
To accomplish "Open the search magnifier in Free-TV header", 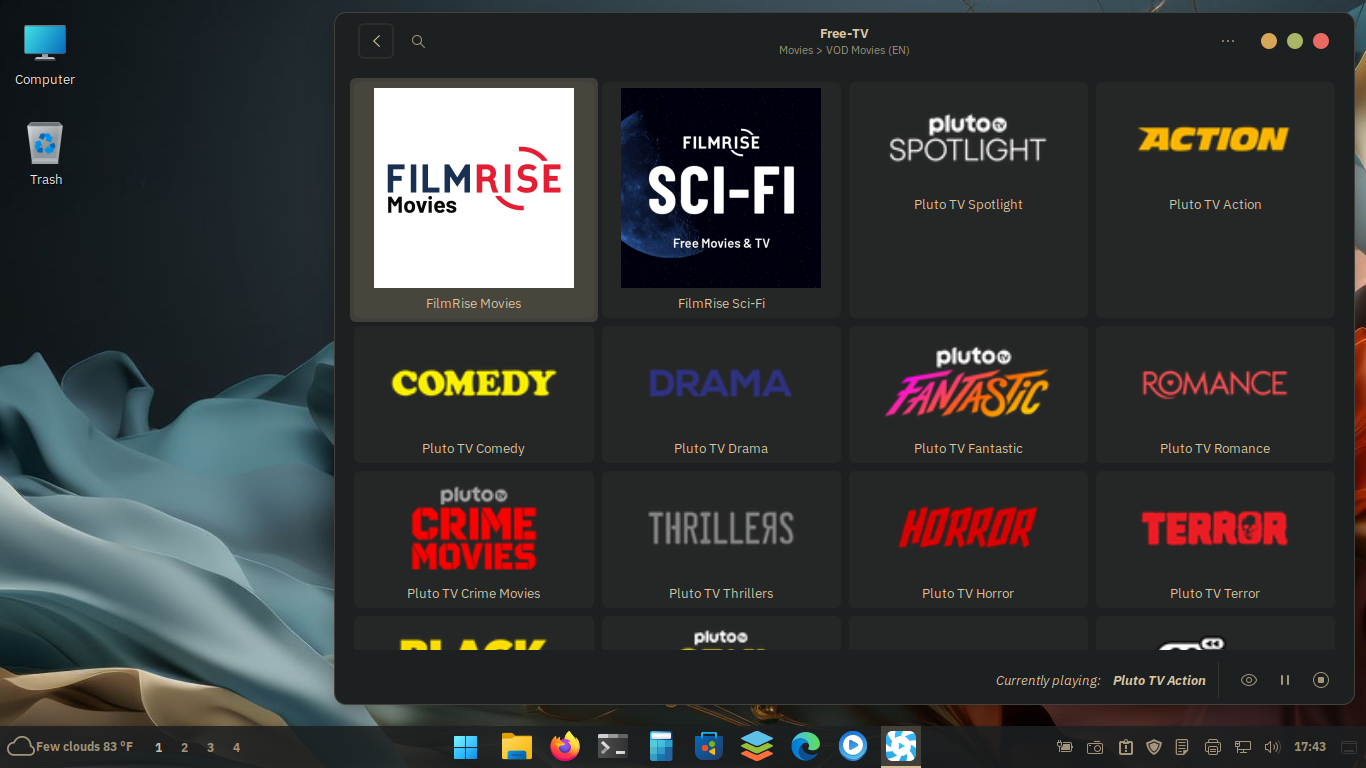I will click(x=419, y=41).
